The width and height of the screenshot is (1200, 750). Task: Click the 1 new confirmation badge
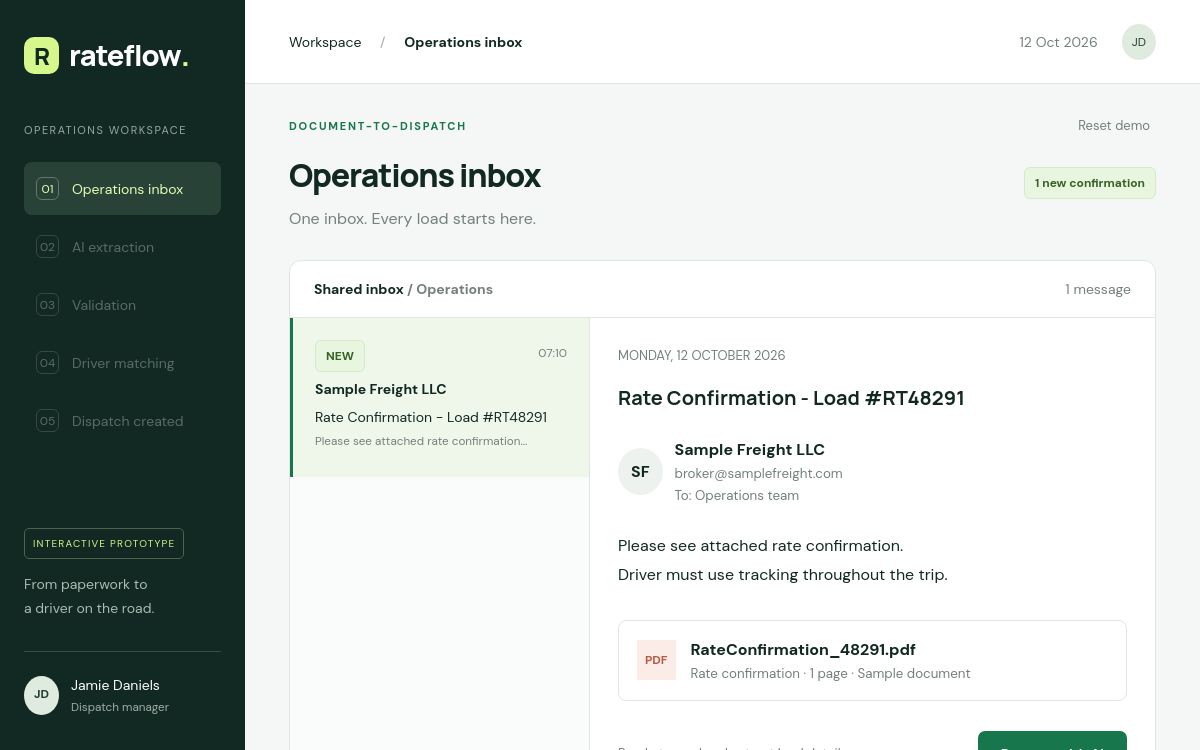pos(1090,183)
